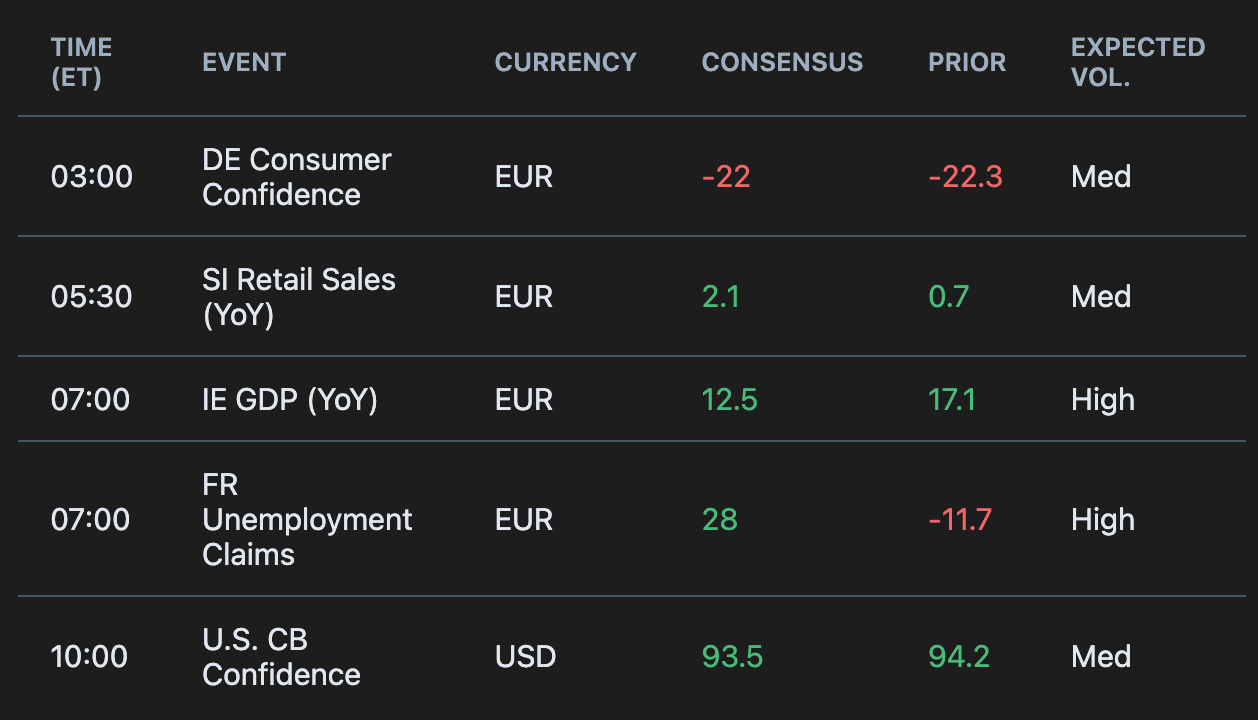This screenshot has height=720, width=1258.
Task: Click the CURRENCY column header
Action: point(565,62)
